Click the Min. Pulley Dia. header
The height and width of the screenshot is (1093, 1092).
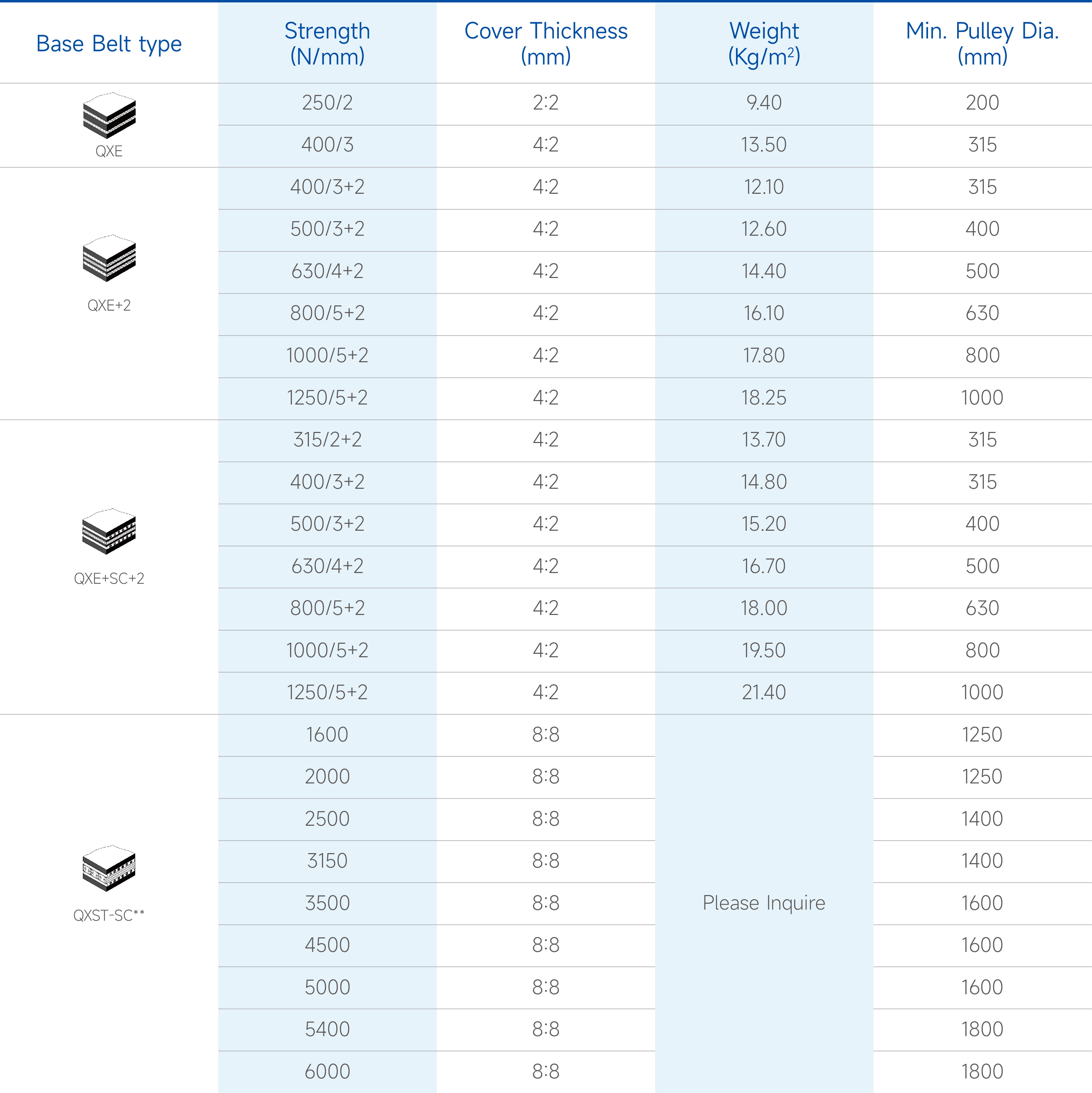click(x=982, y=44)
